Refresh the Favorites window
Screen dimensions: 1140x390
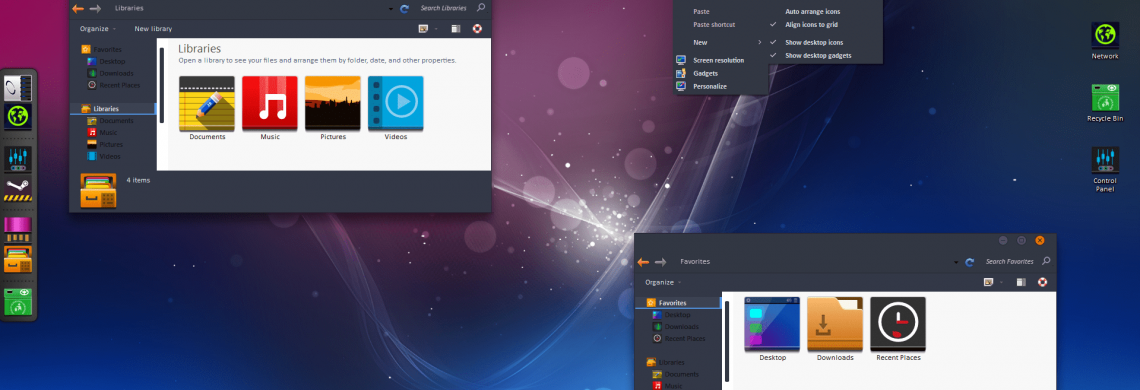pos(970,262)
